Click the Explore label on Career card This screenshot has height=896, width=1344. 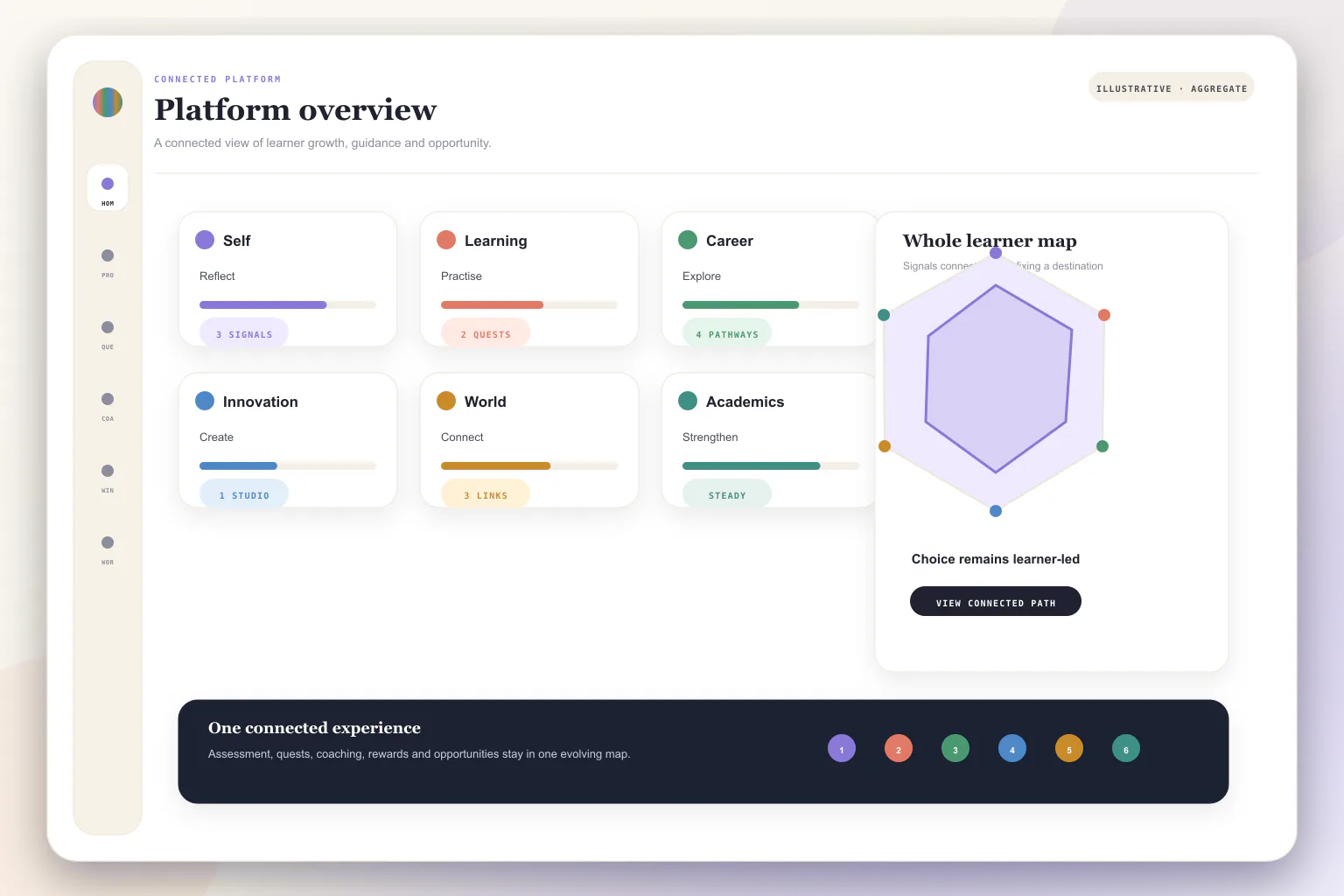(x=702, y=276)
